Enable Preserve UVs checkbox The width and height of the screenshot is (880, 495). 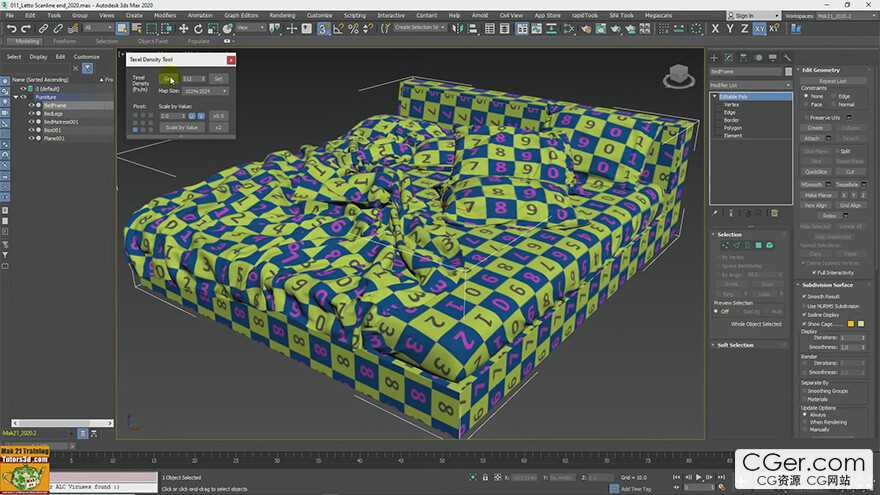[806, 117]
